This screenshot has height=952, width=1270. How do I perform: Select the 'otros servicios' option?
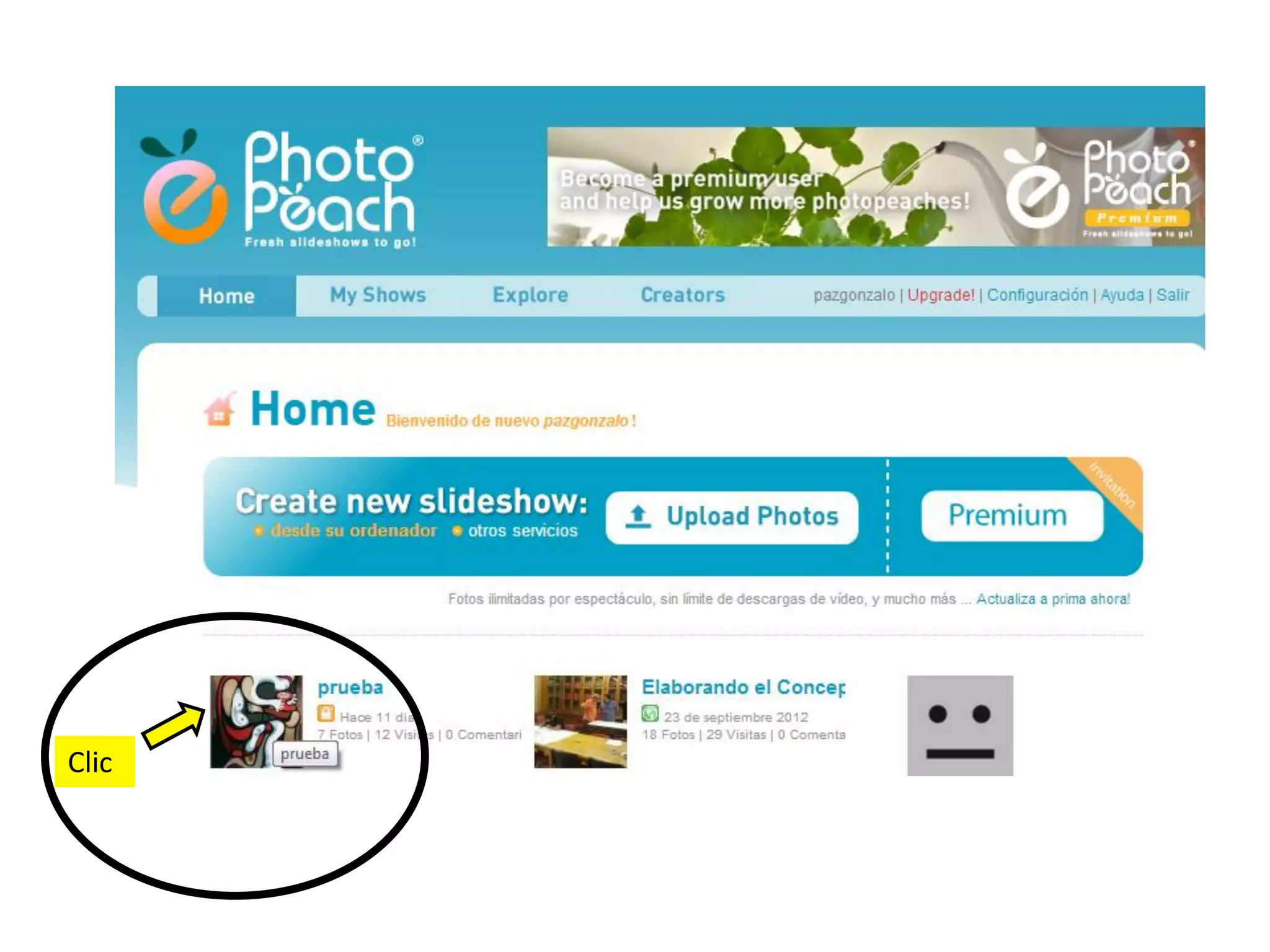(x=515, y=531)
